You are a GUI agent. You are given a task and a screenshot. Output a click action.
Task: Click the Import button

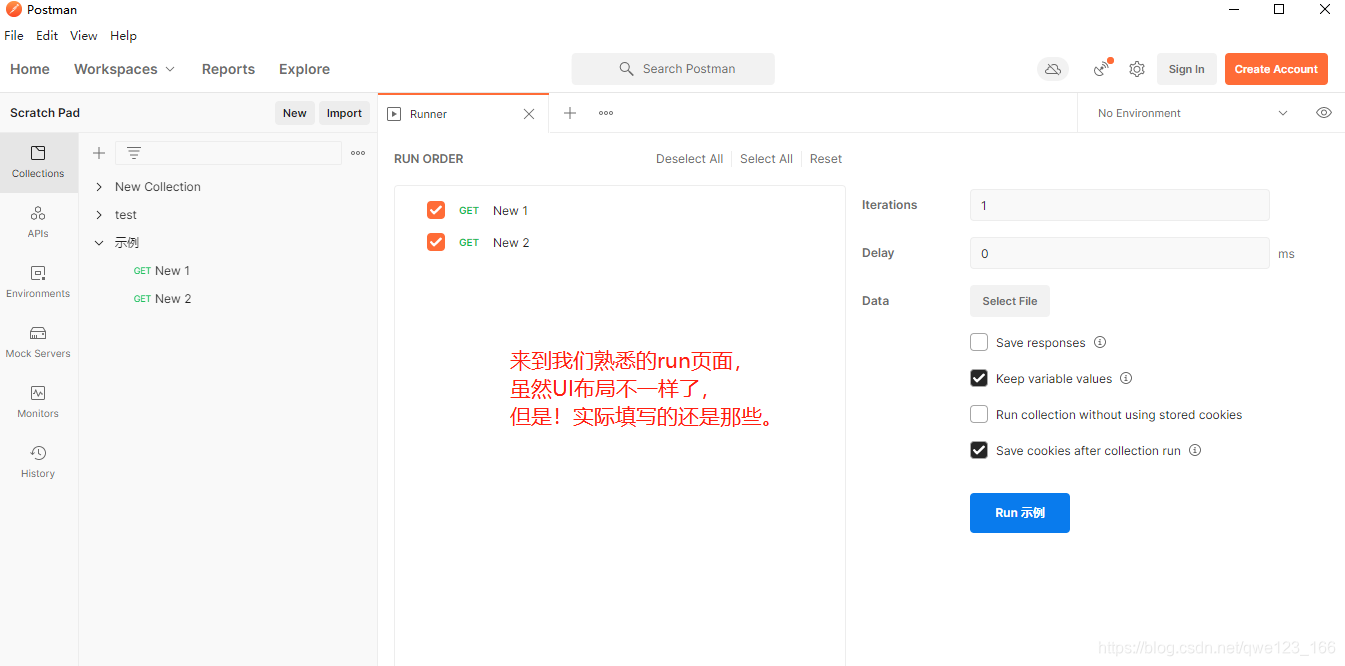click(344, 113)
